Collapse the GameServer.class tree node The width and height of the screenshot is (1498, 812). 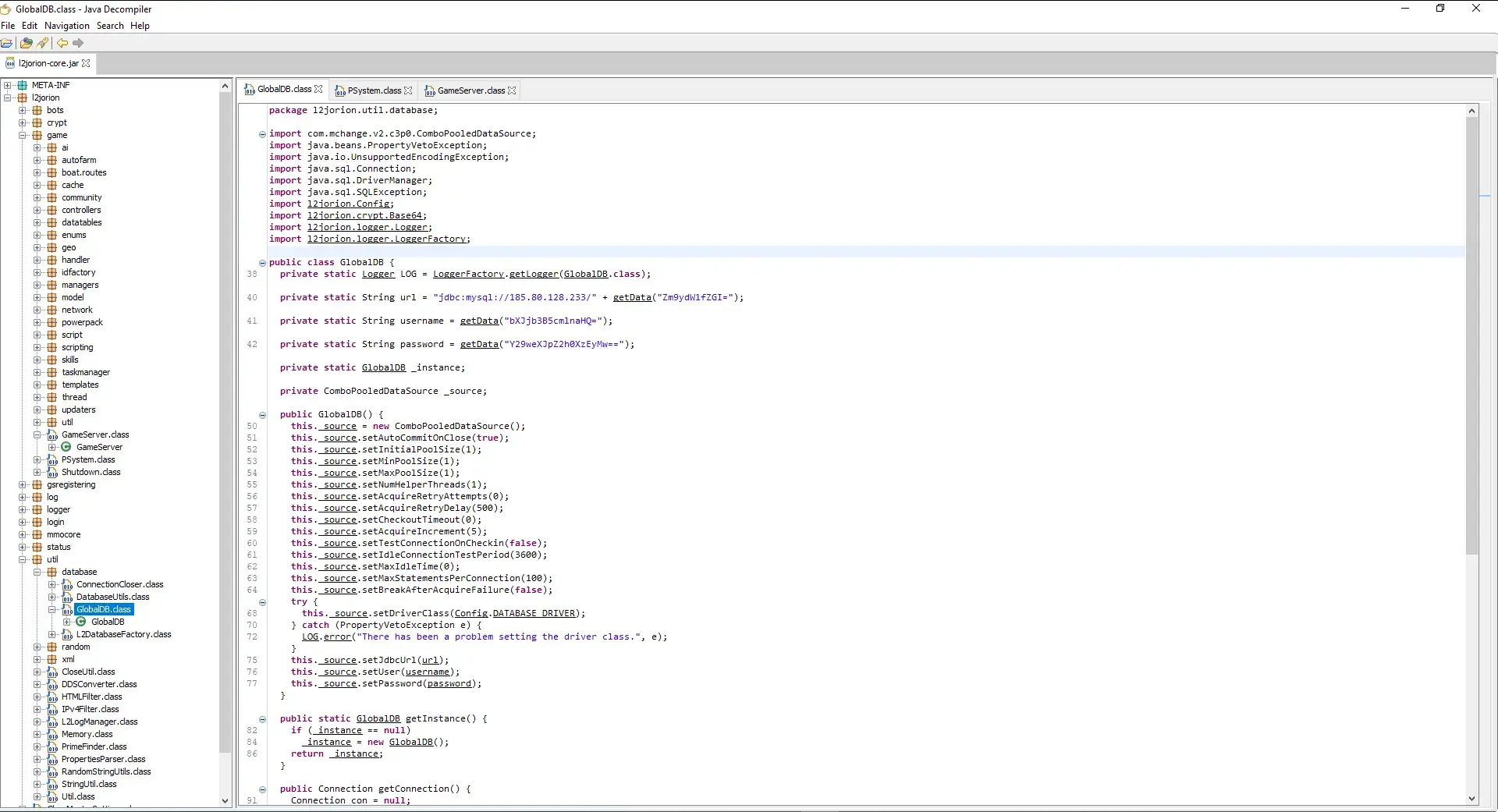[x=37, y=434]
